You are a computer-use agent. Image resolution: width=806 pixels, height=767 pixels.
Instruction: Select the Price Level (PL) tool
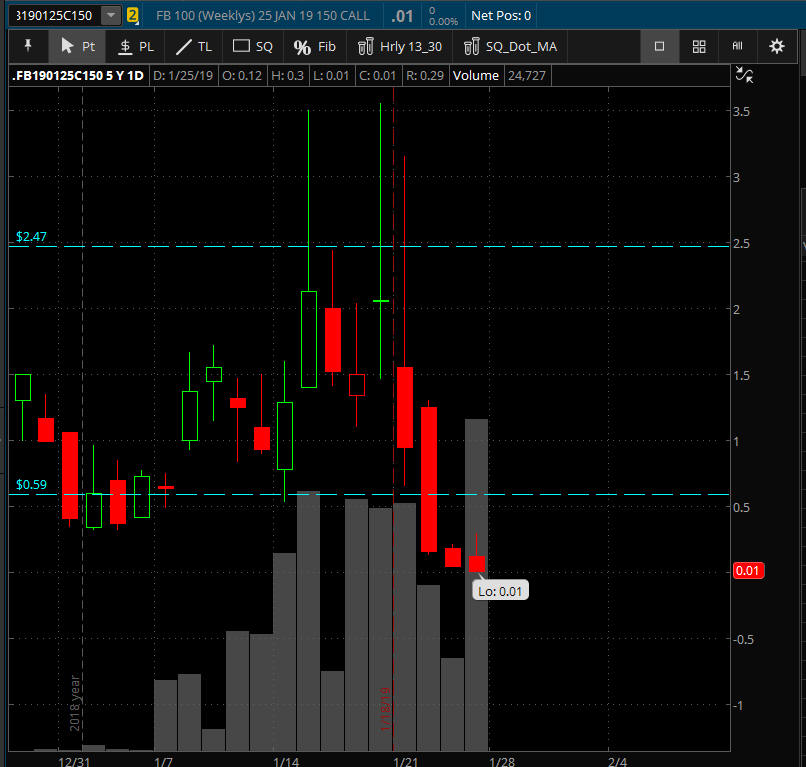[136, 46]
